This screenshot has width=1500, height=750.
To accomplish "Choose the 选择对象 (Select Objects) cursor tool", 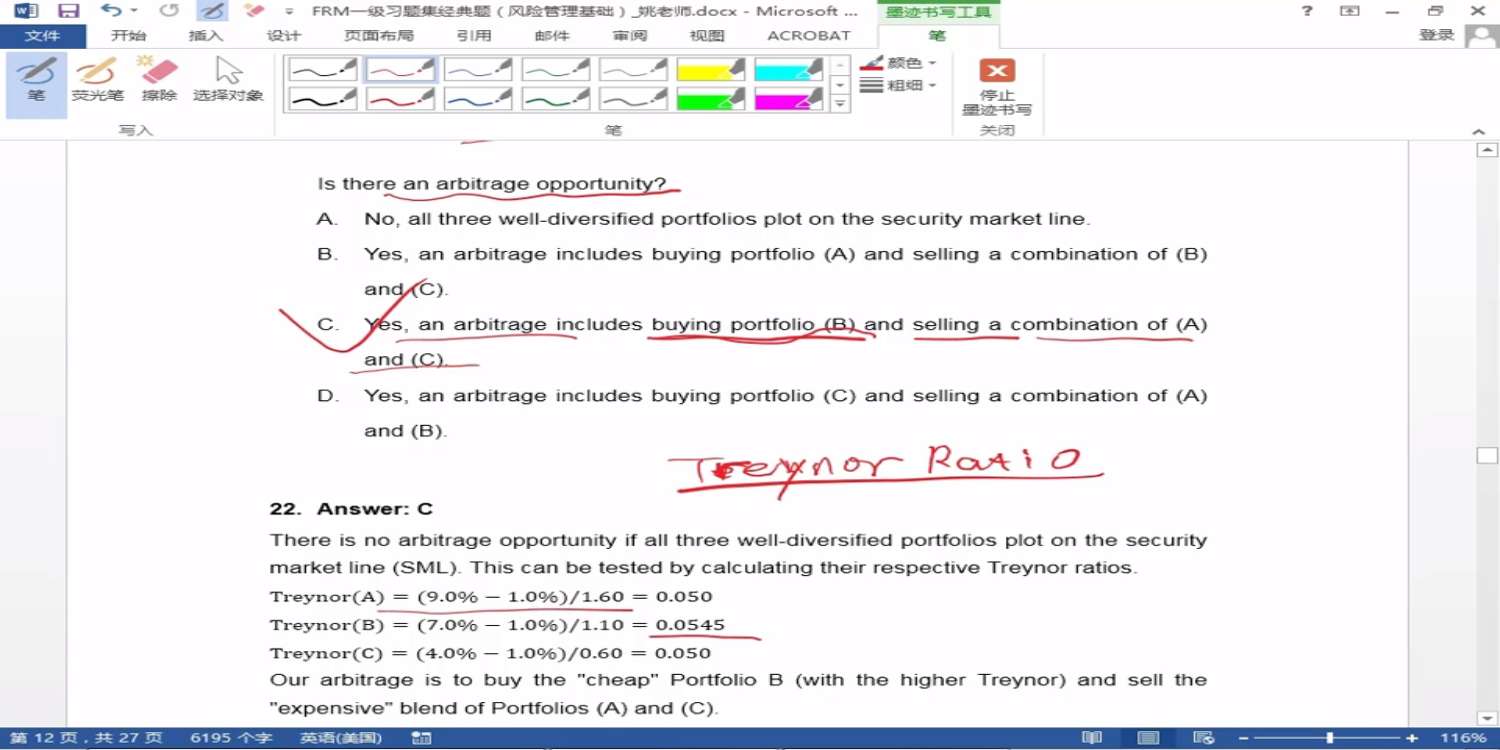I will [x=228, y=80].
